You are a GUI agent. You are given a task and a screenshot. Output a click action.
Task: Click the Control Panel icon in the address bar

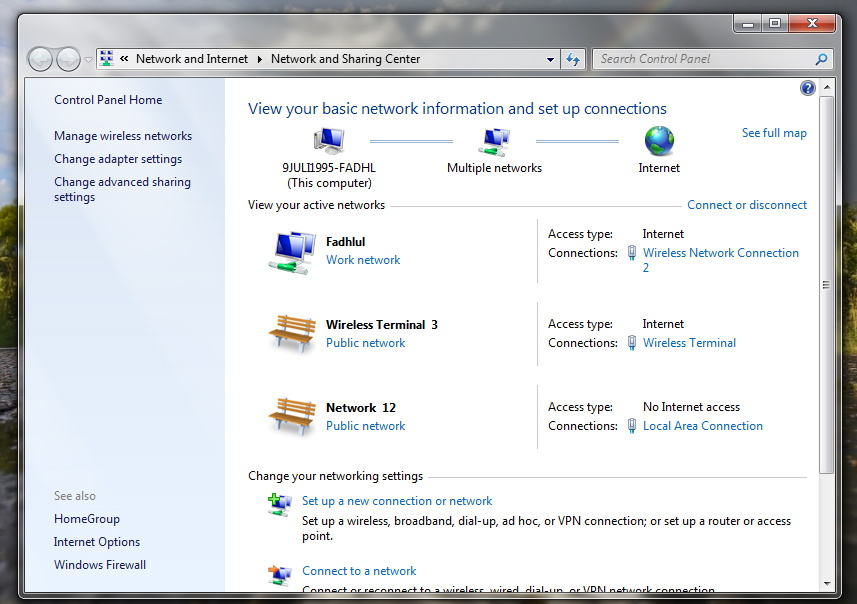[106, 58]
